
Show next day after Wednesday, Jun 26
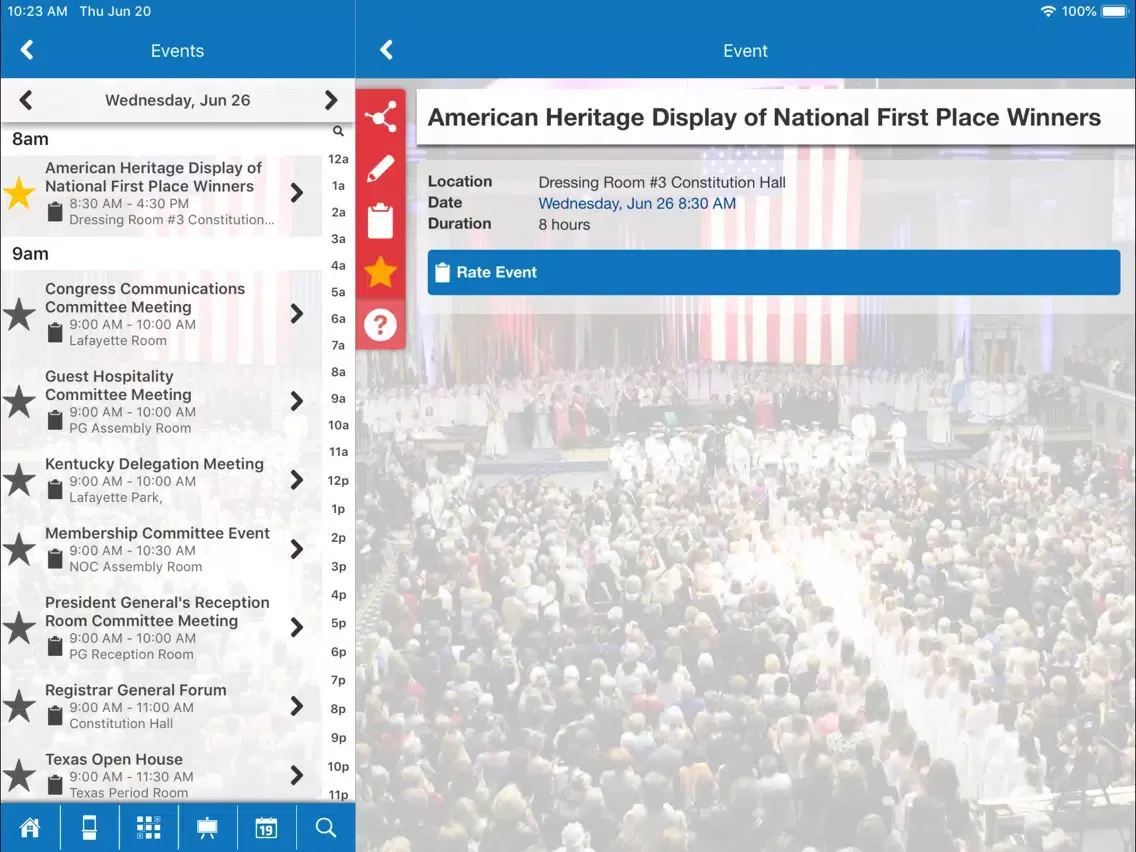click(x=331, y=100)
